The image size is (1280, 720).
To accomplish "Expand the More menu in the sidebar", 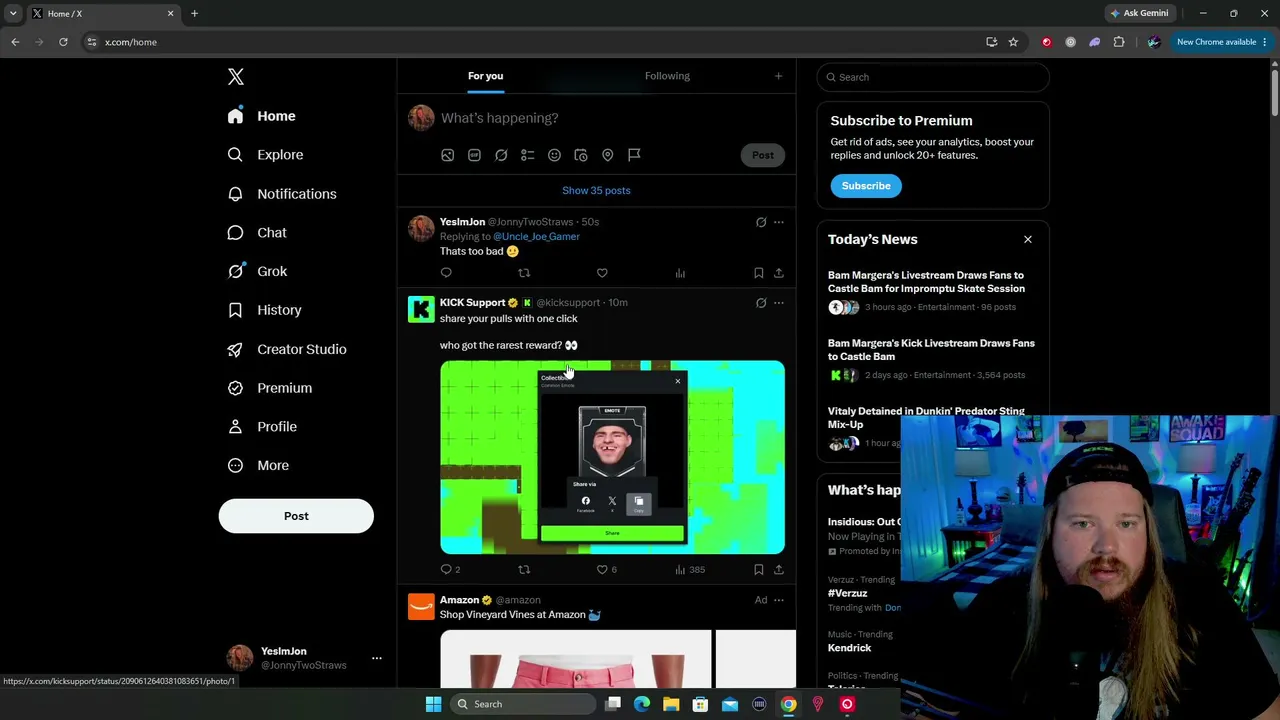I will click(x=258, y=465).
